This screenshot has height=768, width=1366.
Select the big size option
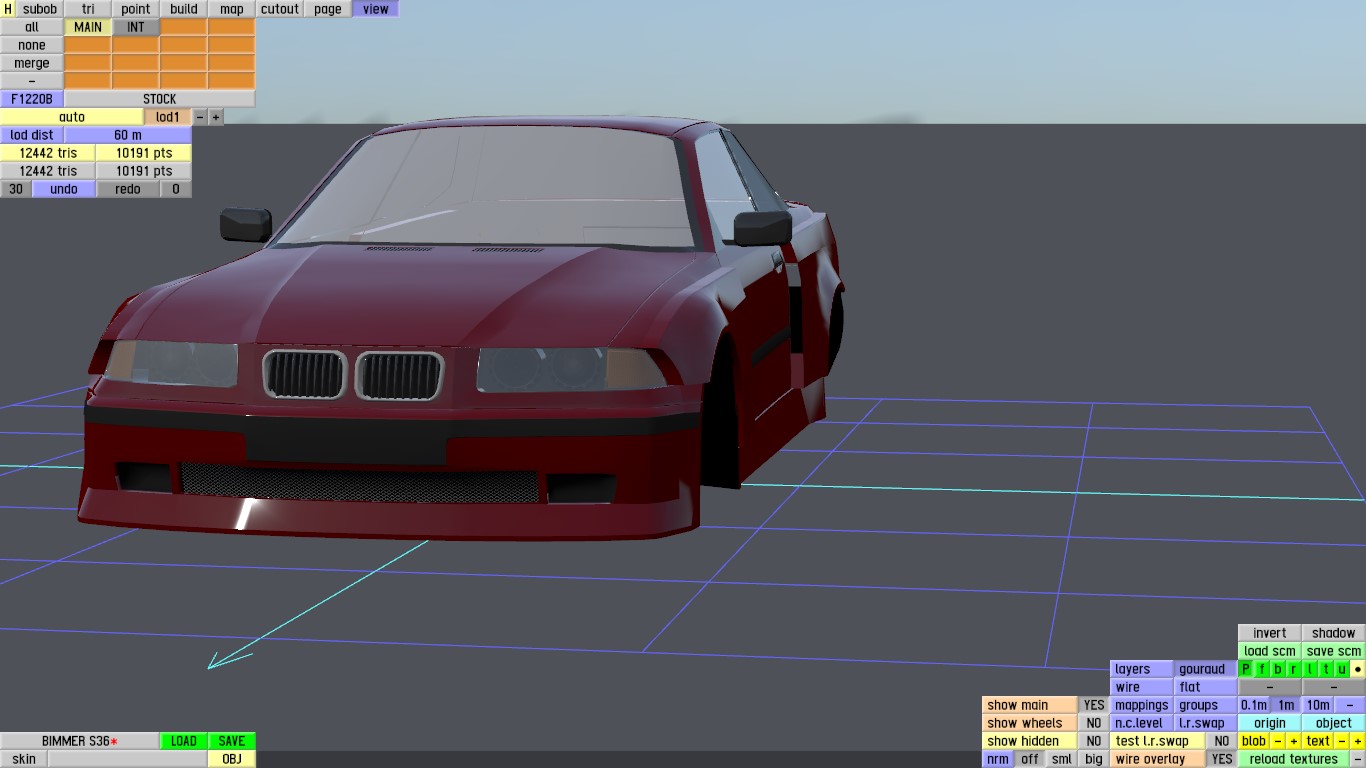click(1094, 759)
